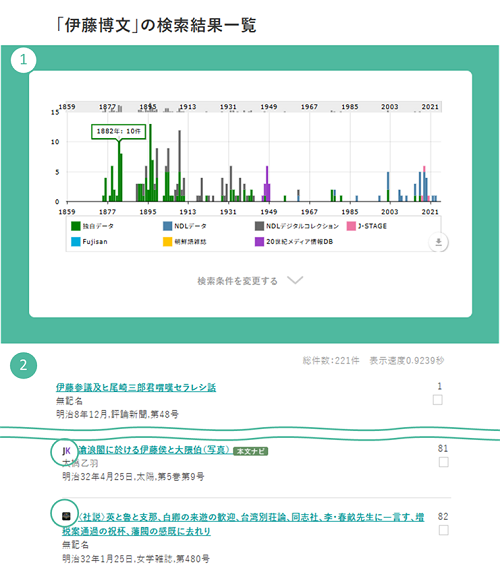Screen dimensions: 500x578
Task: Toggle 20世紀メディア情報DB purple legend swatch
Action: coord(259,242)
